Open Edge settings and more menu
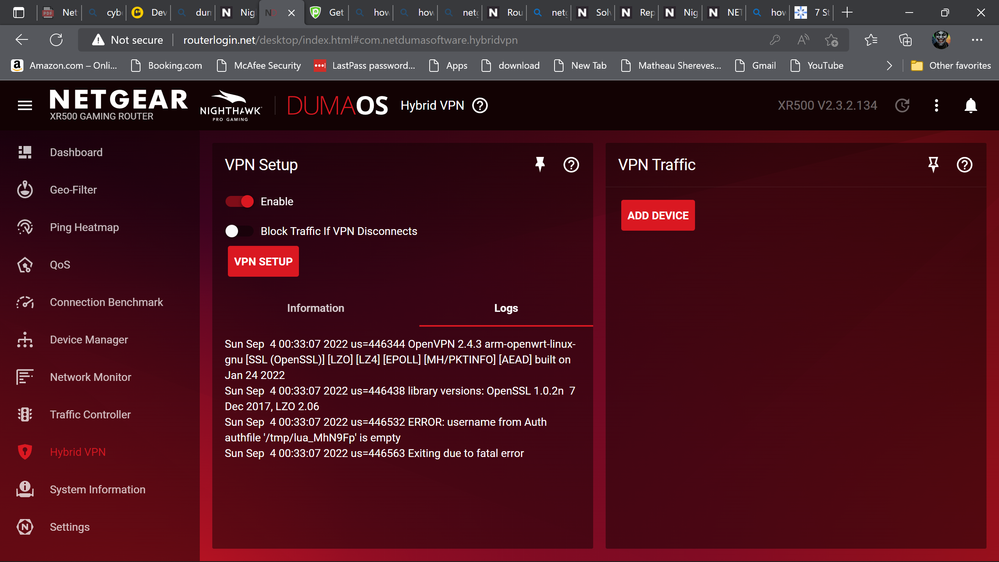Viewport: 999px width, 562px height. 977,40
